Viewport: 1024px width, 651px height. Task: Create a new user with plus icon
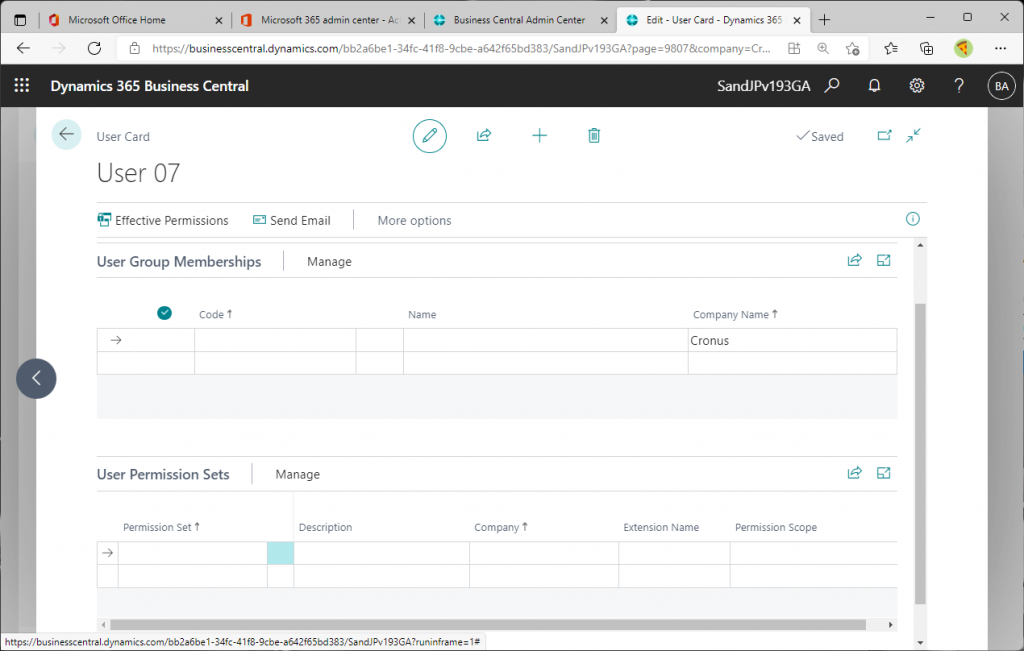[x=539, y=136]
